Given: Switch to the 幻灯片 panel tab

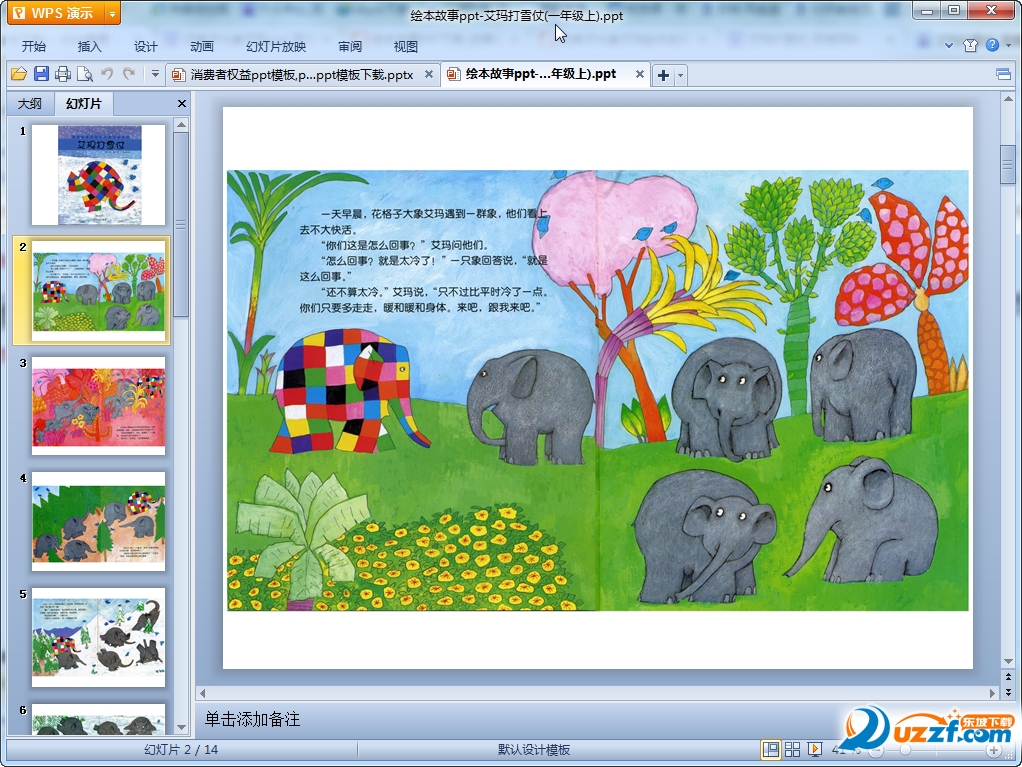Looking at the screenshot, I should point(83,104).
